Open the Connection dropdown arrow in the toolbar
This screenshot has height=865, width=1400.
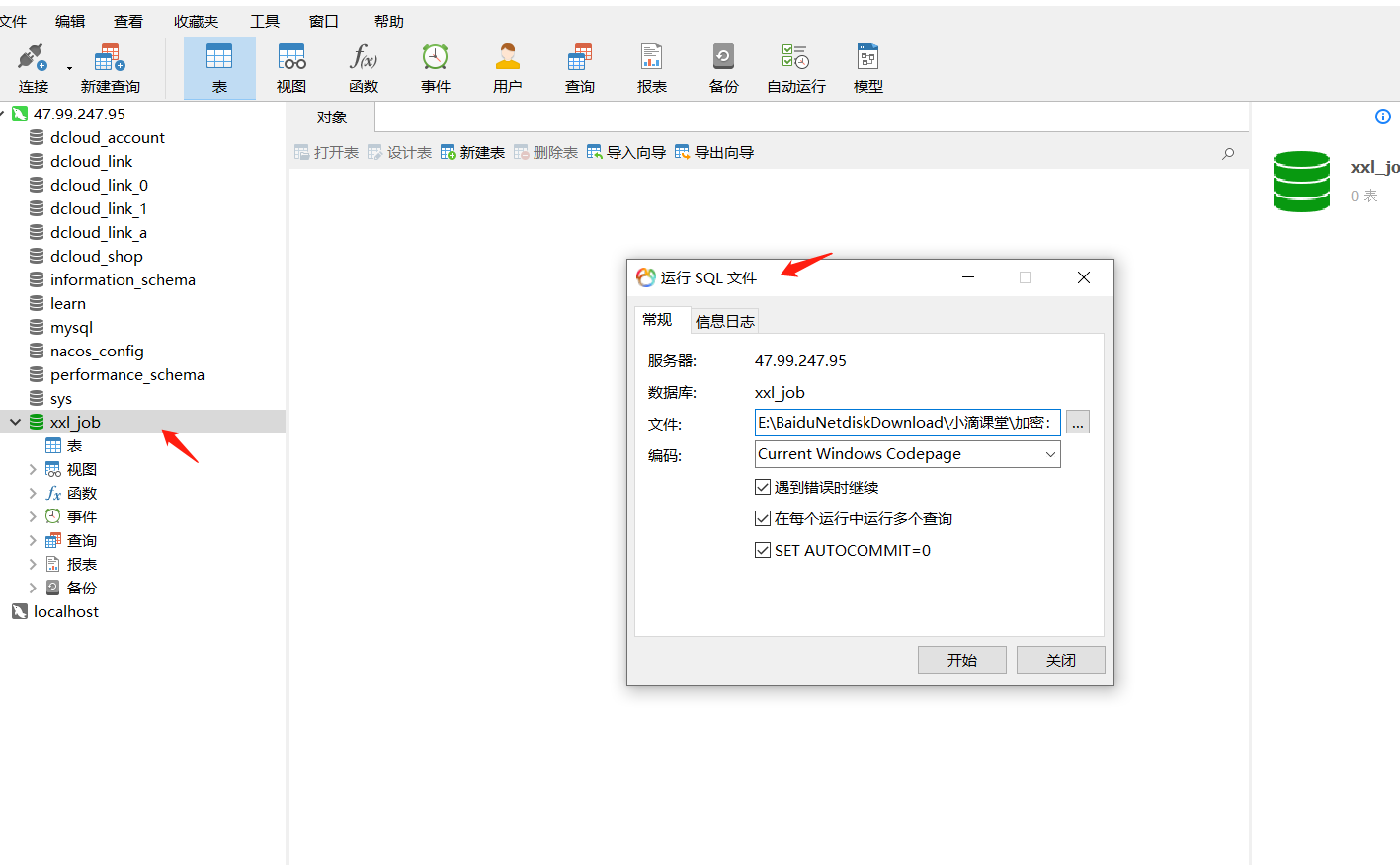click(69, 68)
